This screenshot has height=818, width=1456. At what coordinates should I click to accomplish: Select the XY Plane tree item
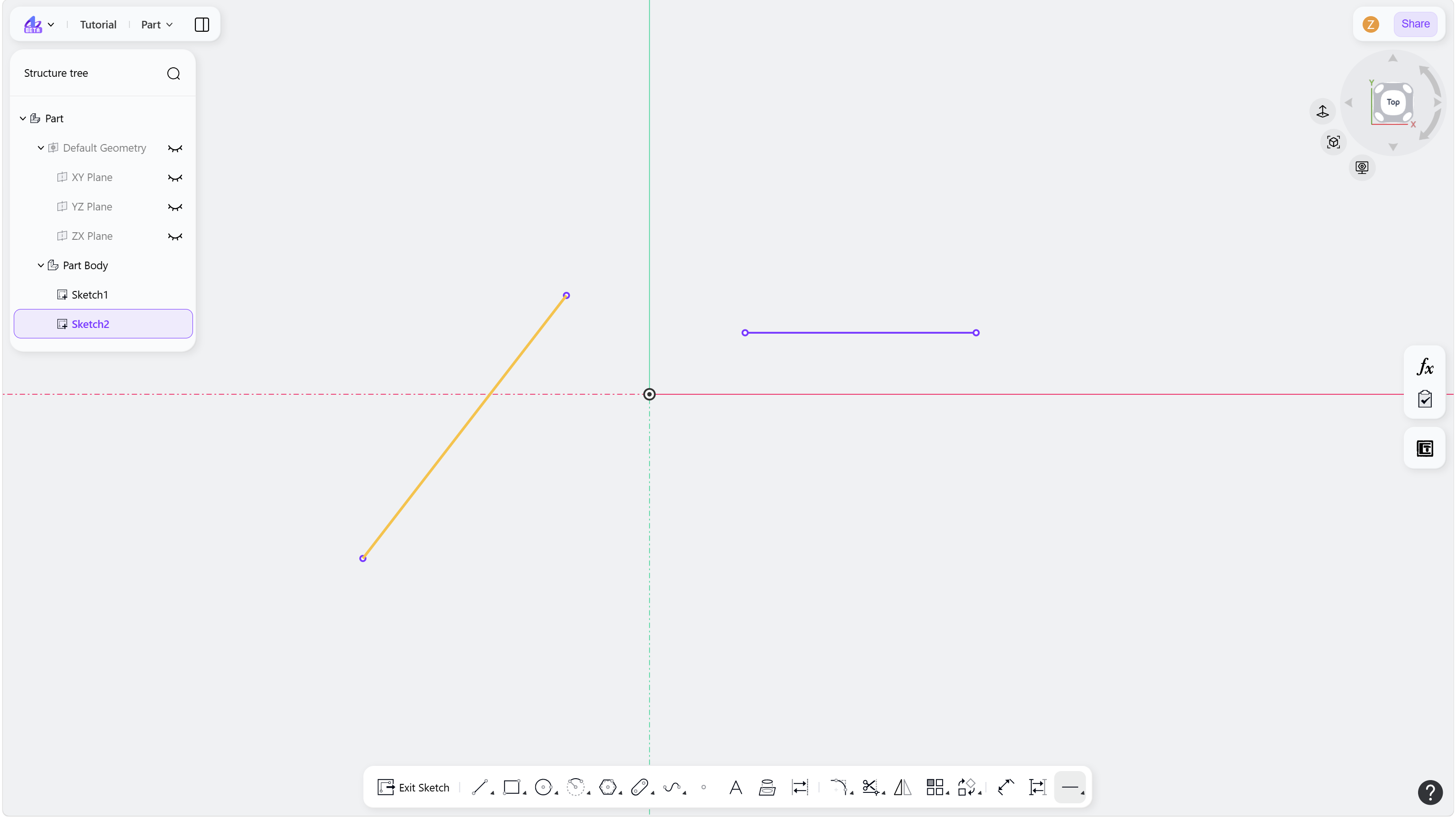click(x=92, y=177)
